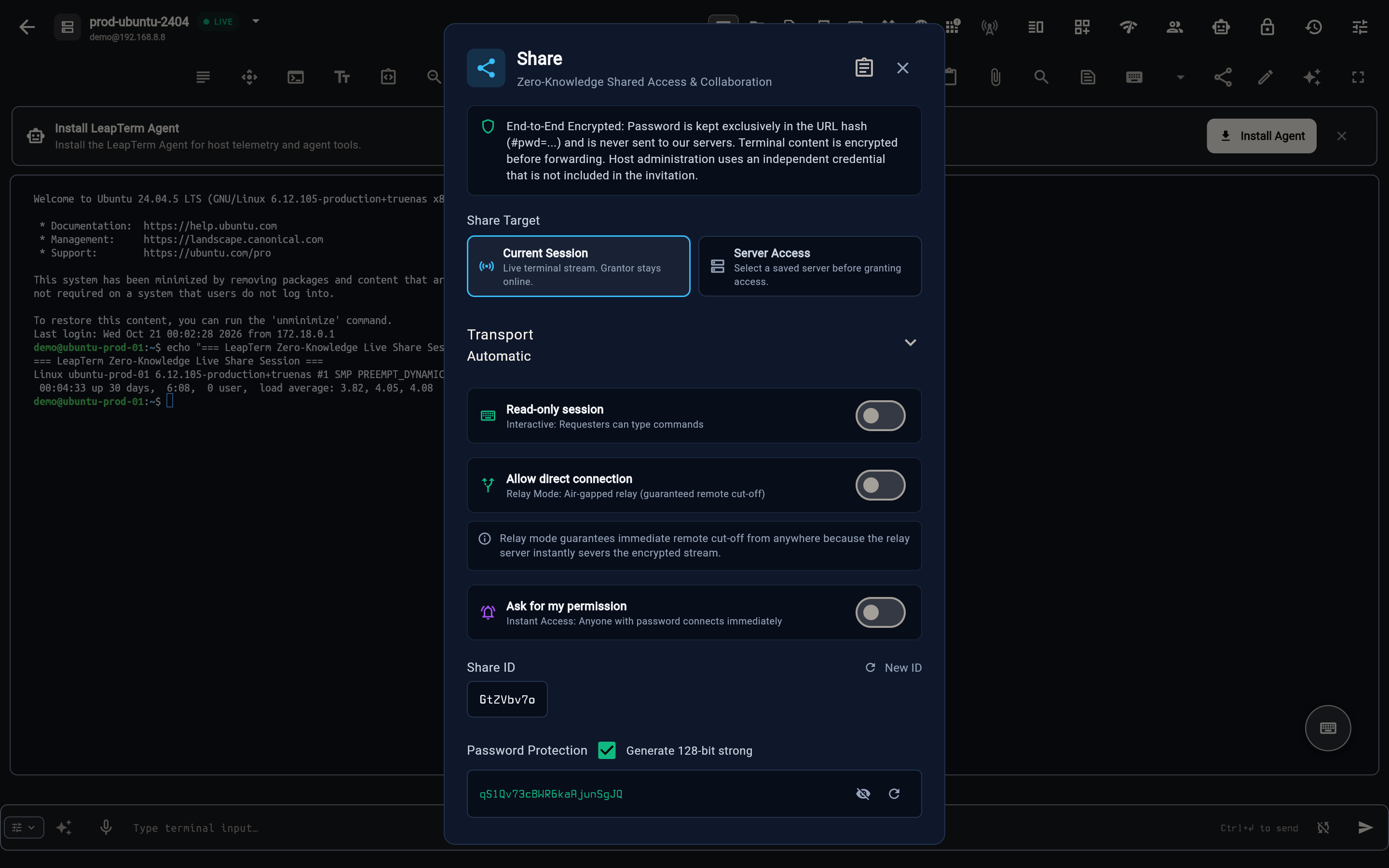Click the paperclip attachment icon
Image resolution: width=1389 pixels, height=868 pixels.
pos(995,77)
